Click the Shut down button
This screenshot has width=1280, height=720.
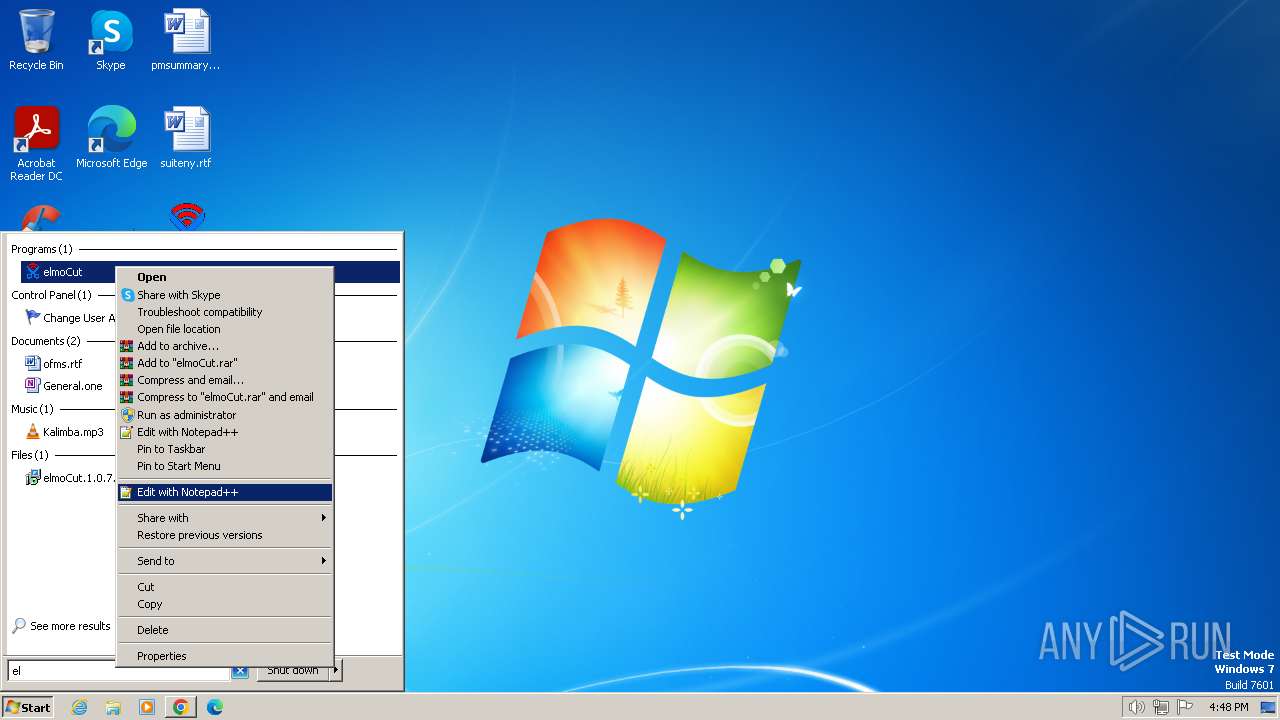point(293,671)
